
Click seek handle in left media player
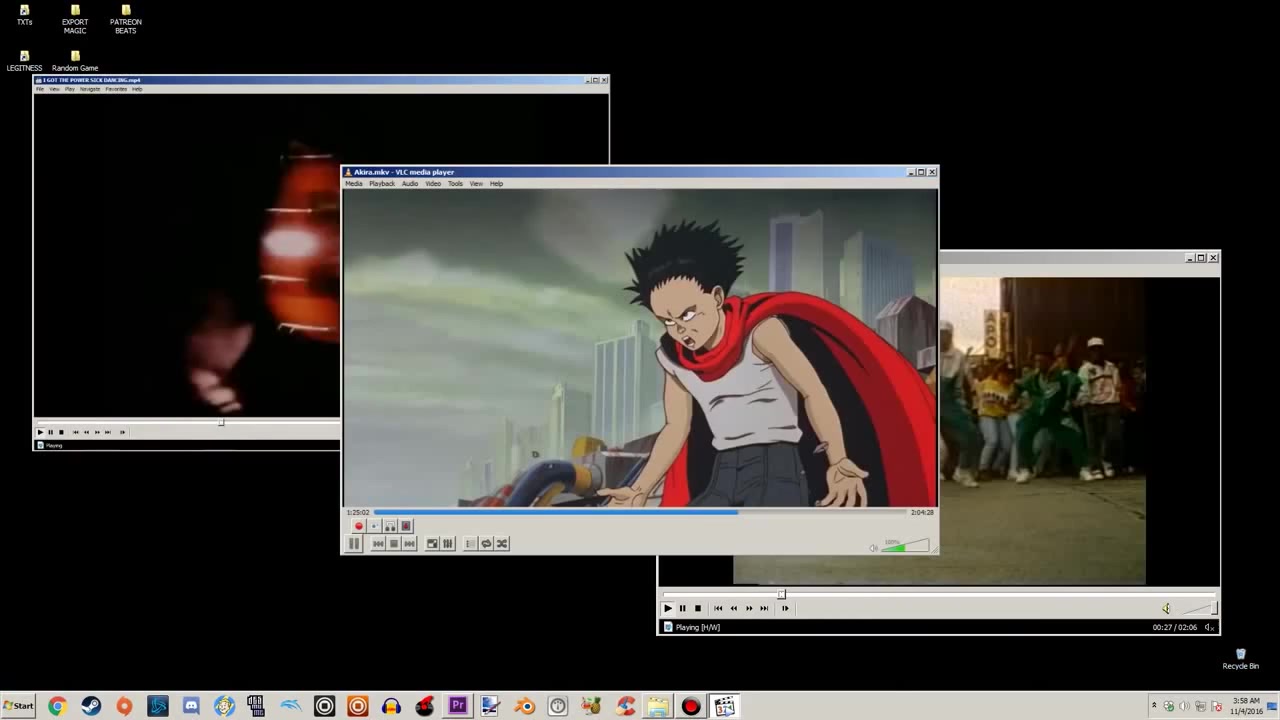coord(221,422)
